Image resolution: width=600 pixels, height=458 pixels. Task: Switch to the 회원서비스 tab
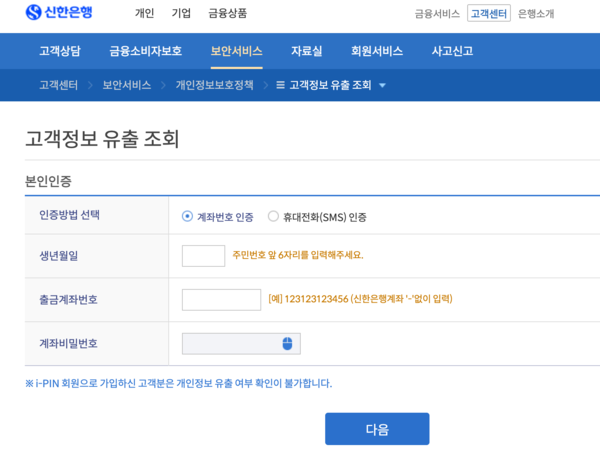pos(377,51)
